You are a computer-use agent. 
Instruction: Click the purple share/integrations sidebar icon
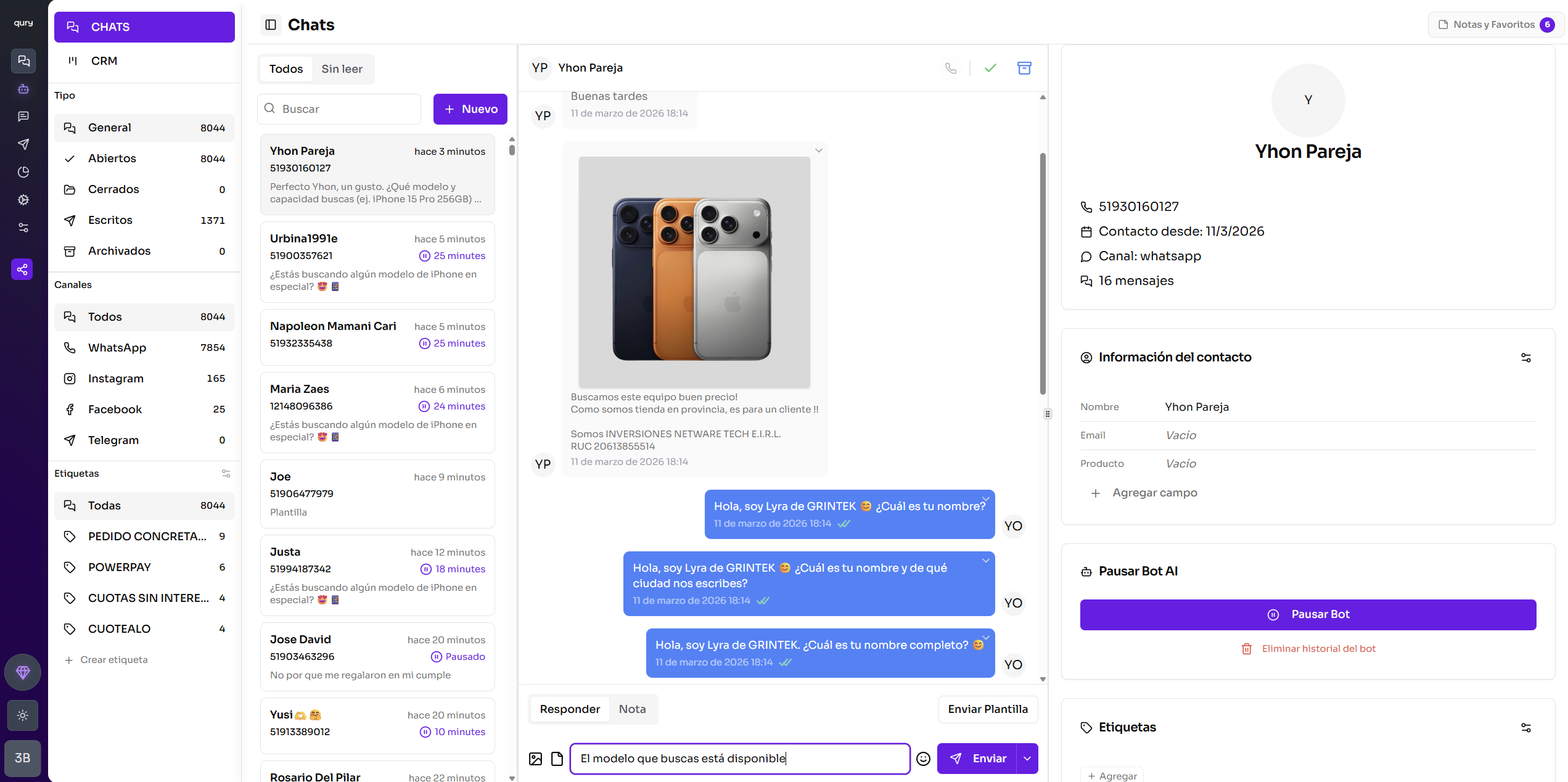tap(22, 269)
